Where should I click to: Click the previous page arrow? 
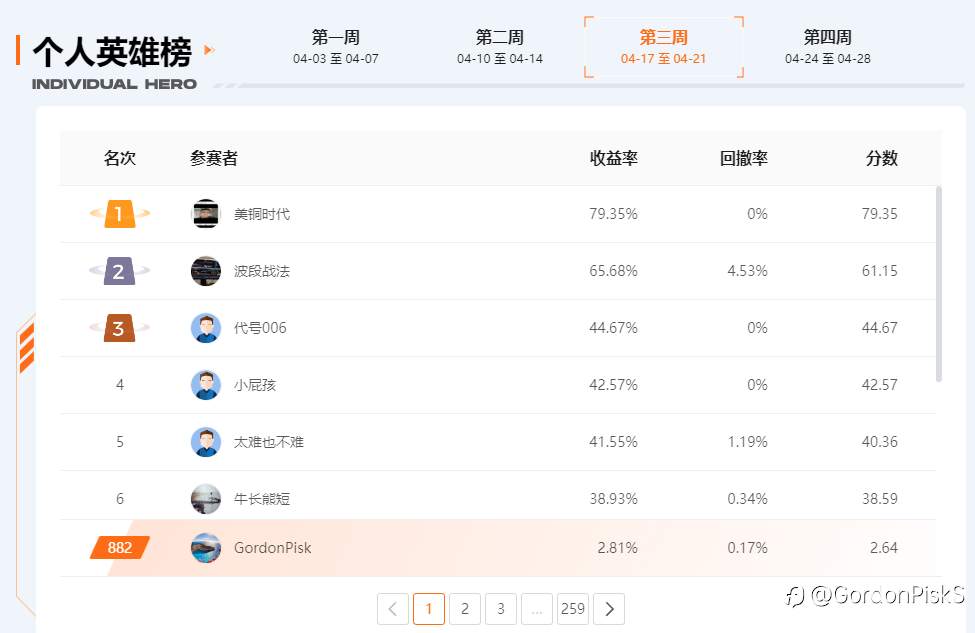tap(393, 608)
